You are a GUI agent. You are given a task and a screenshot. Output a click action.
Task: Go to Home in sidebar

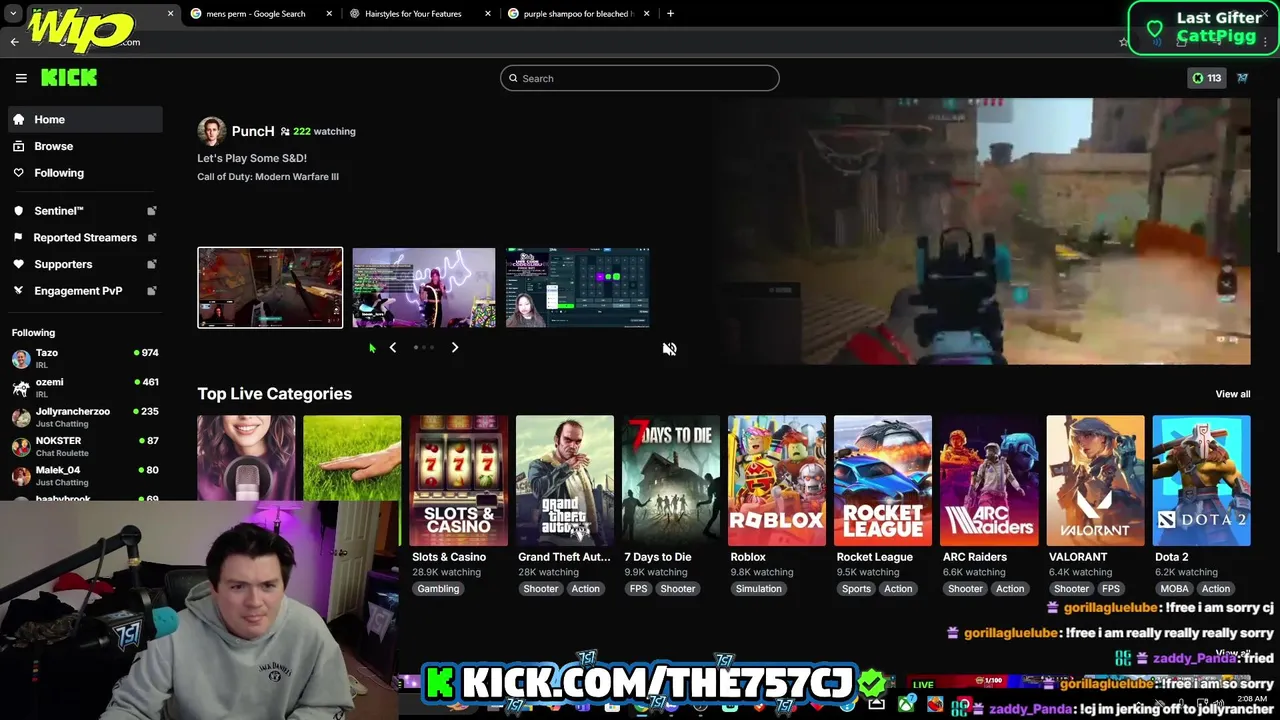tap(85, 119)
